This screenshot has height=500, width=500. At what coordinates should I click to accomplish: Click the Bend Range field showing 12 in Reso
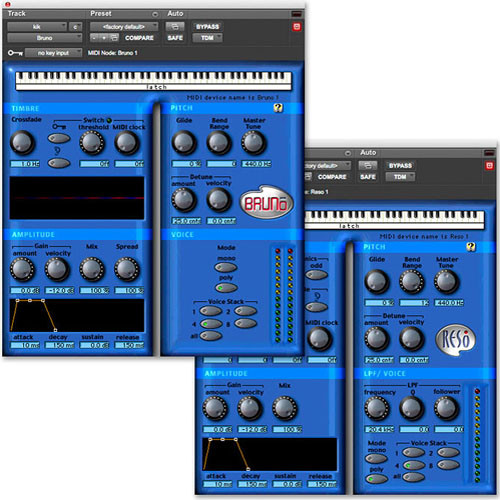tap(414, 303)
